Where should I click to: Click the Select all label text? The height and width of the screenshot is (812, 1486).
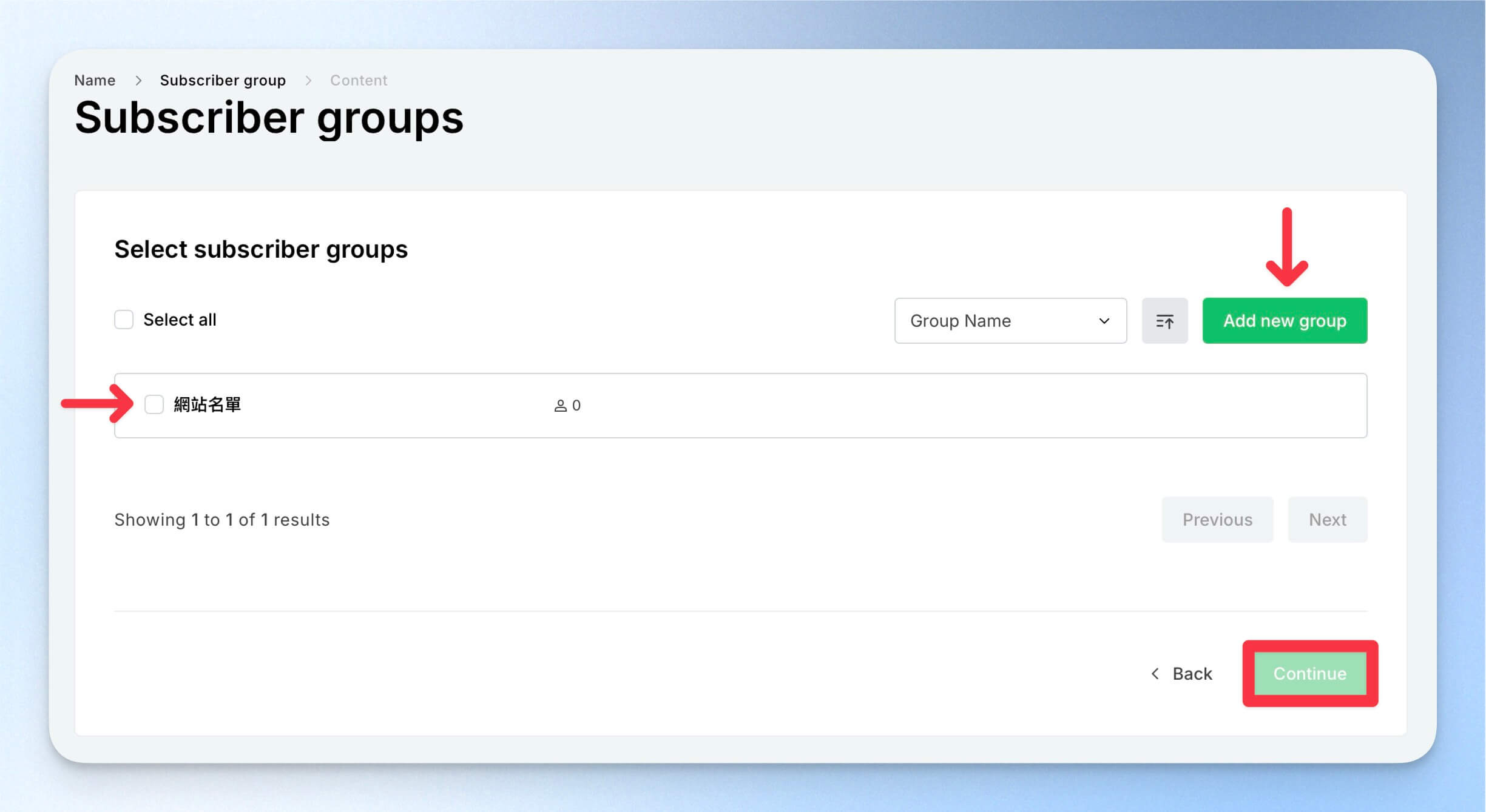[x=180, y=320]
